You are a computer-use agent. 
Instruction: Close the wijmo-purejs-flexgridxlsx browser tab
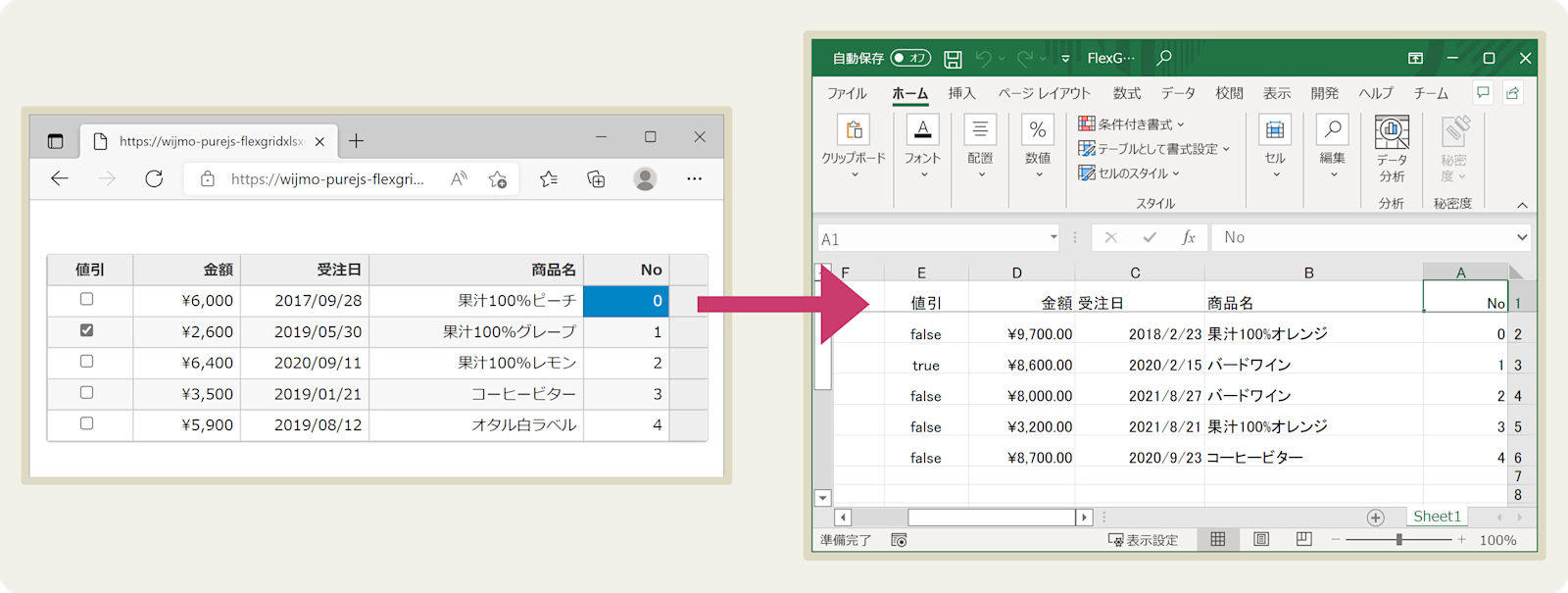tap(319, 141)
